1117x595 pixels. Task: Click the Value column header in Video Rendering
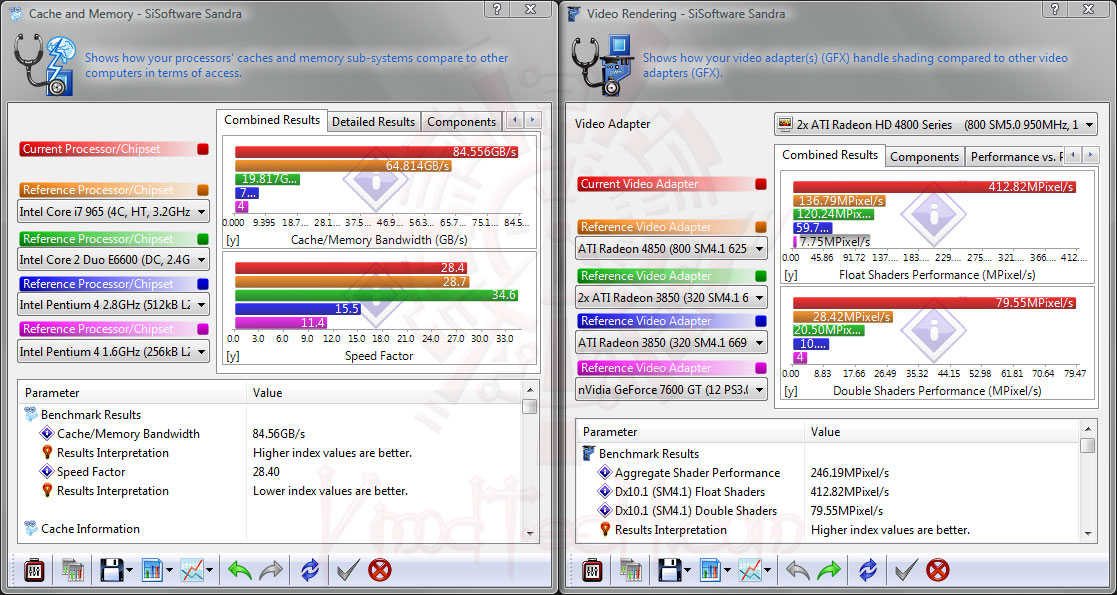942,432
